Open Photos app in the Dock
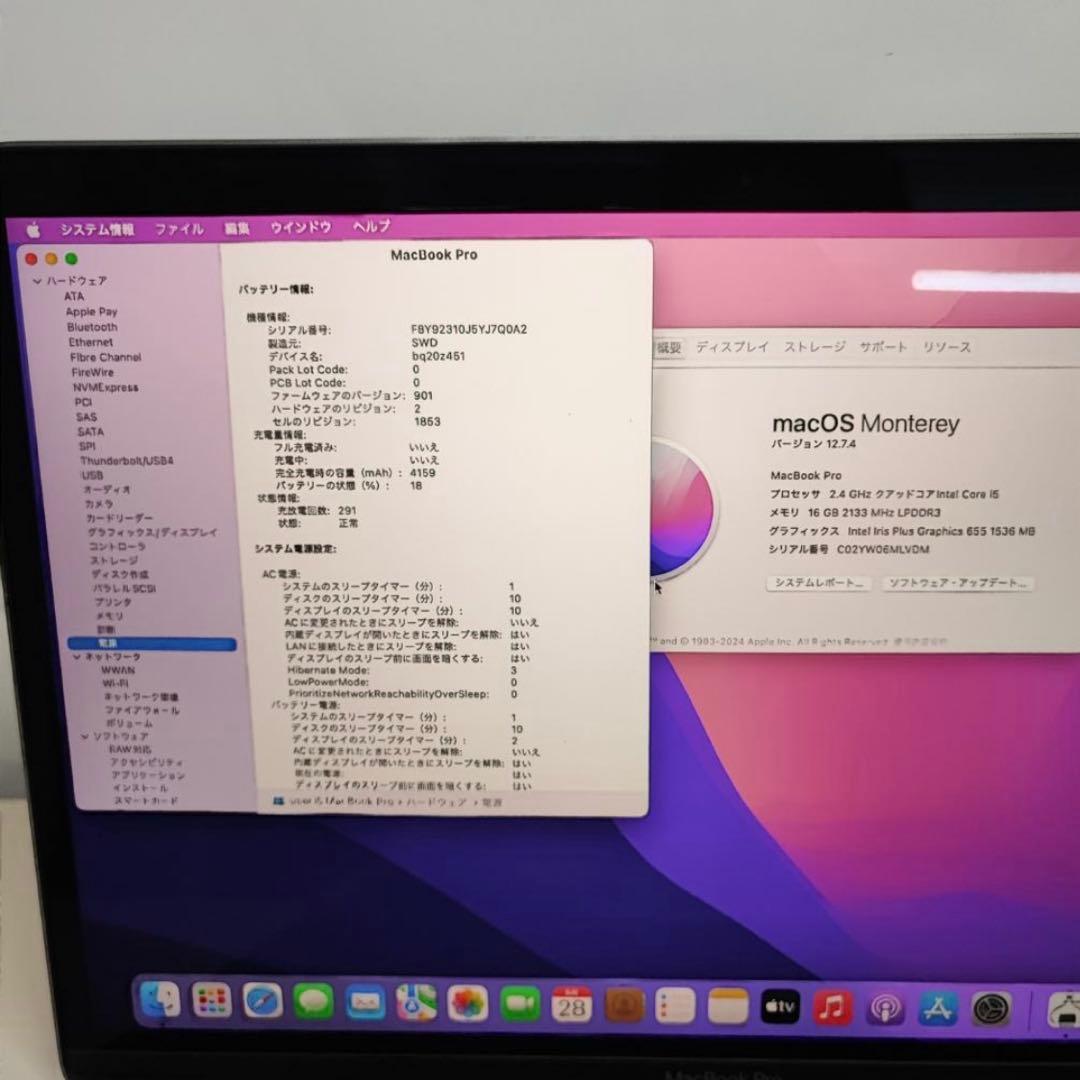Viewport: 1080px width, 1080px height. 468,1004
